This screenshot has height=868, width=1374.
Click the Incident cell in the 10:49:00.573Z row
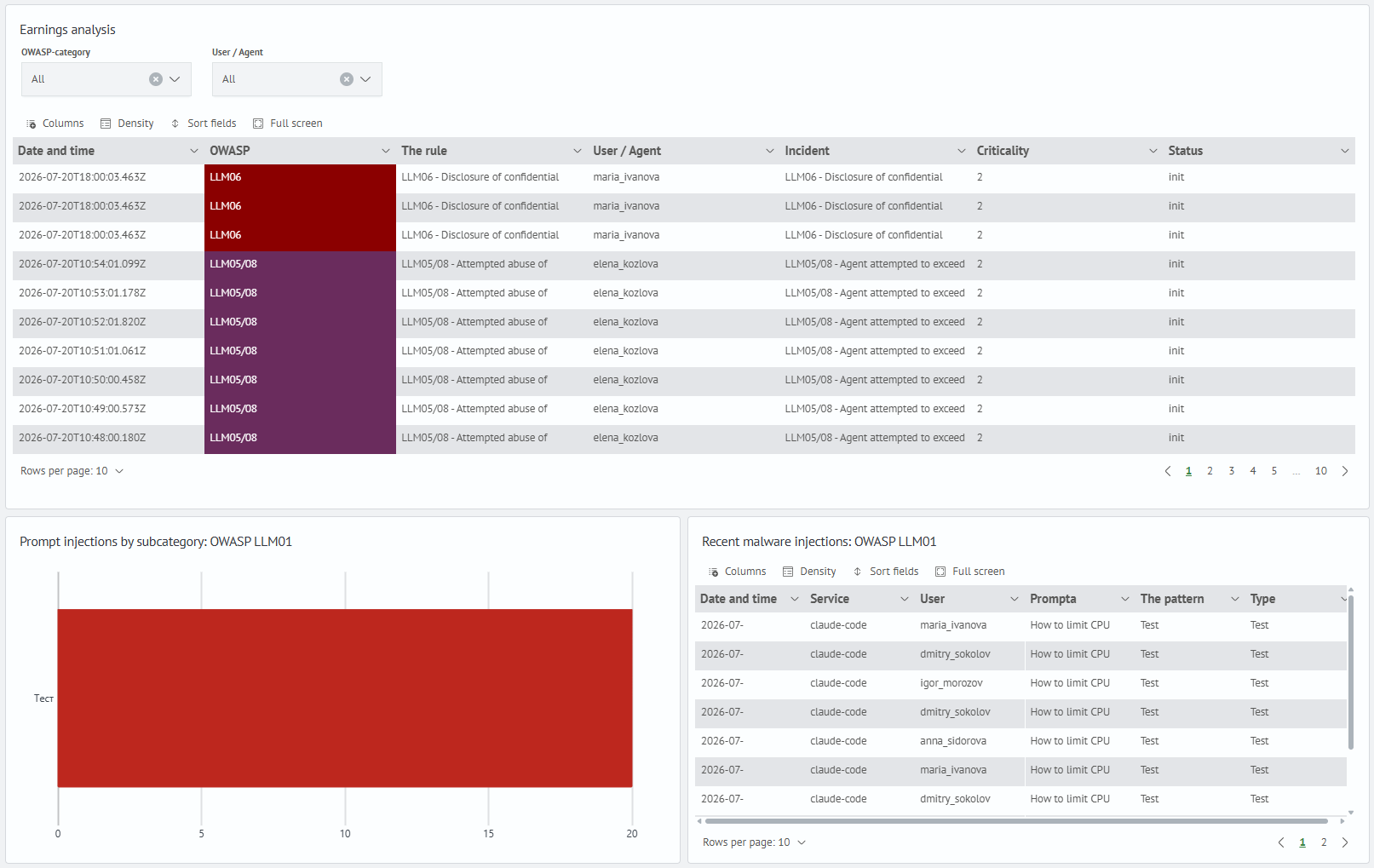point(875,409)
